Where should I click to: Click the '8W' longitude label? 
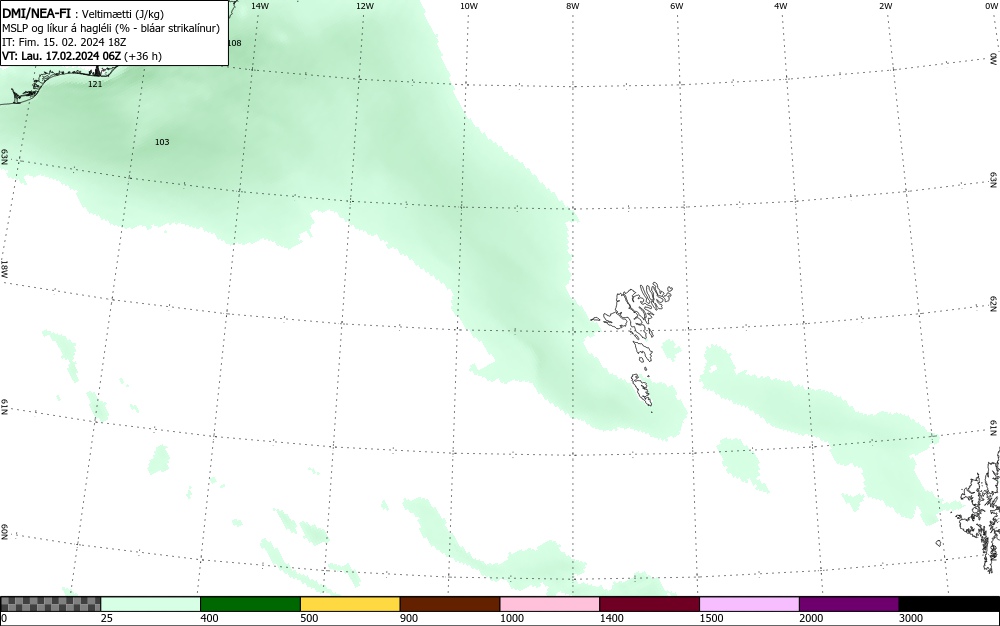(573, 6)
